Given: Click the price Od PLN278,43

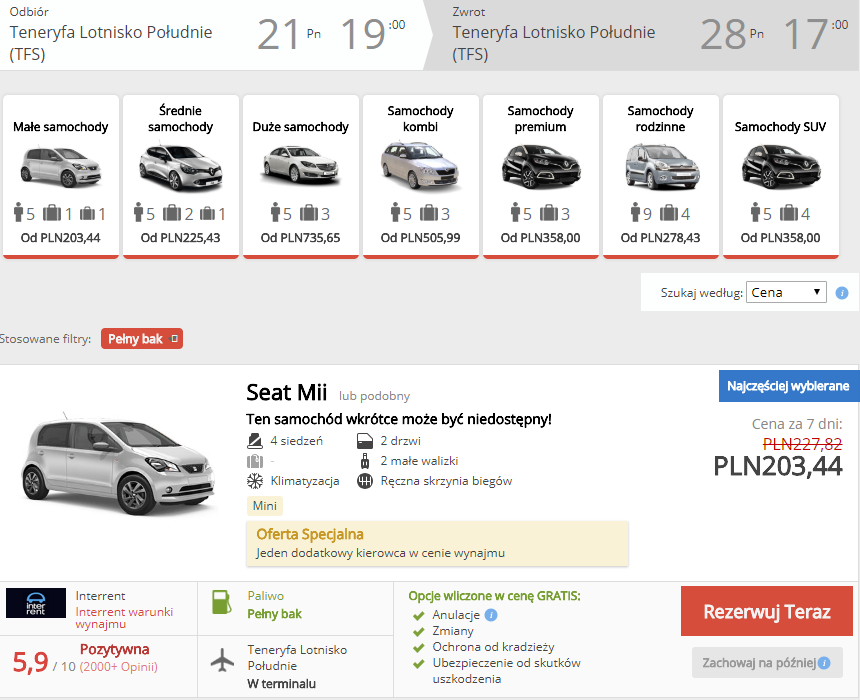Looking at the screenshot, I should coord(660,238).
